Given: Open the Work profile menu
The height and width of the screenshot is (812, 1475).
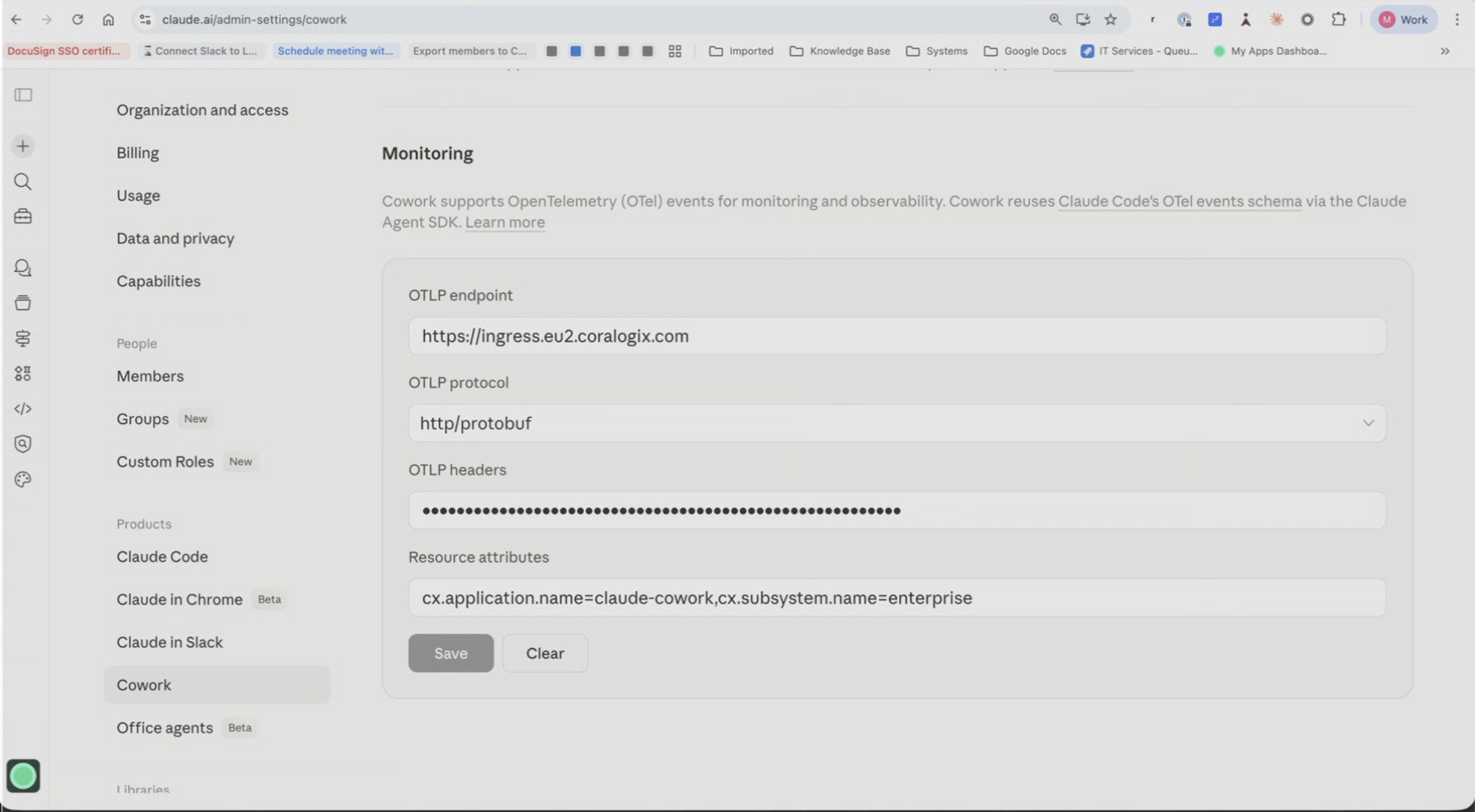Looking at the screenshot, I should (1403, 20).
